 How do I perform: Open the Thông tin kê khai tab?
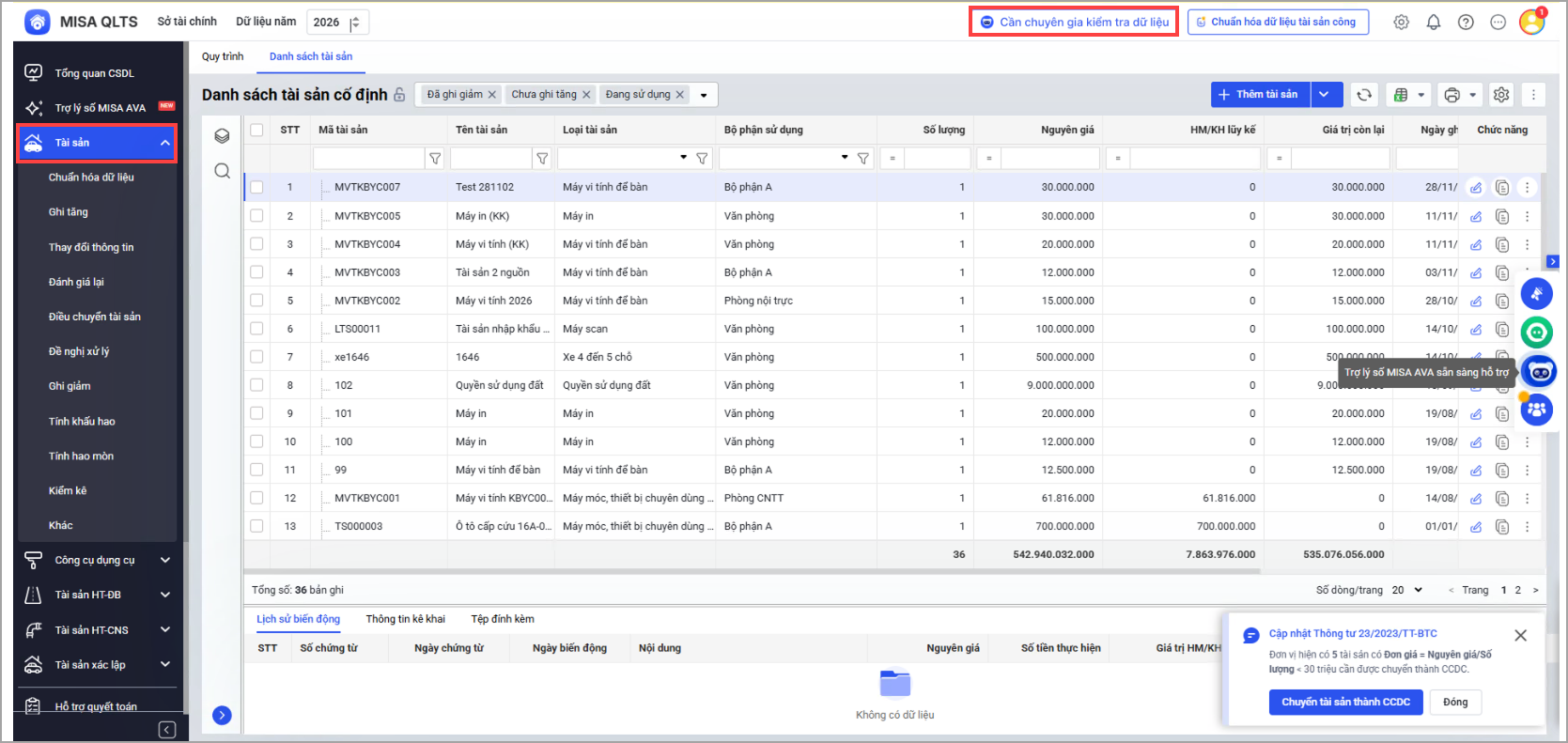coord(405,619)
